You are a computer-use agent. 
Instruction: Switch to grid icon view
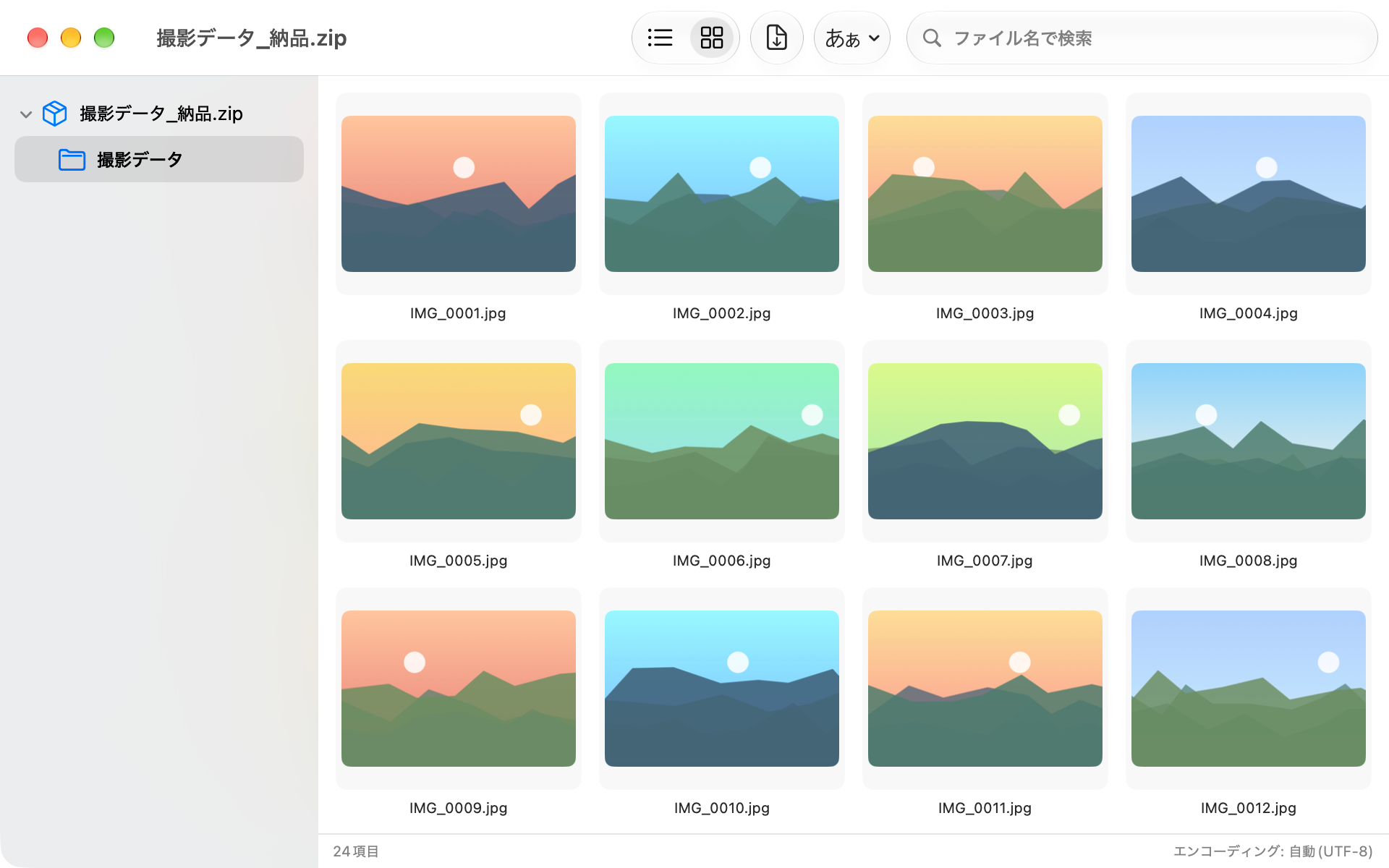(712, 38)
